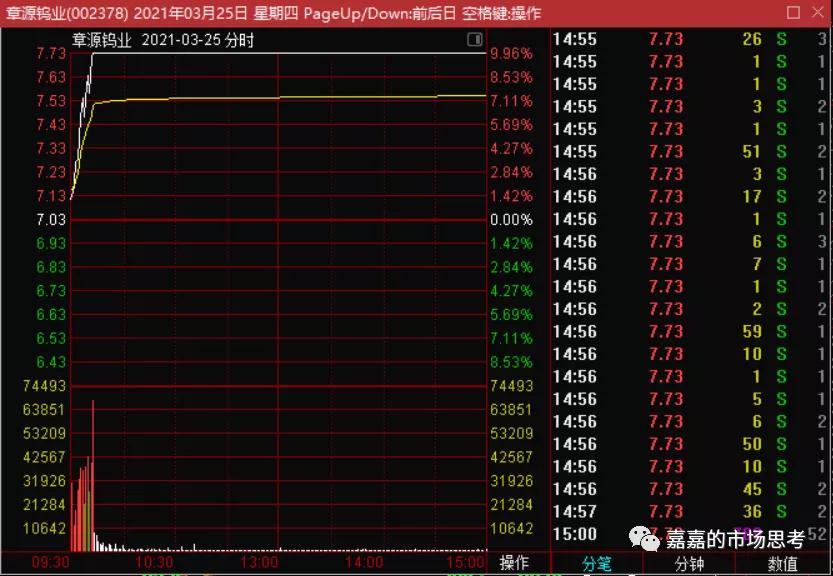Image resolution: width=833 pixels, height=576 pixels.
Task: Select the 14:56 tick with volume 7
Action: pyautogui.click(x=691, y=264)
